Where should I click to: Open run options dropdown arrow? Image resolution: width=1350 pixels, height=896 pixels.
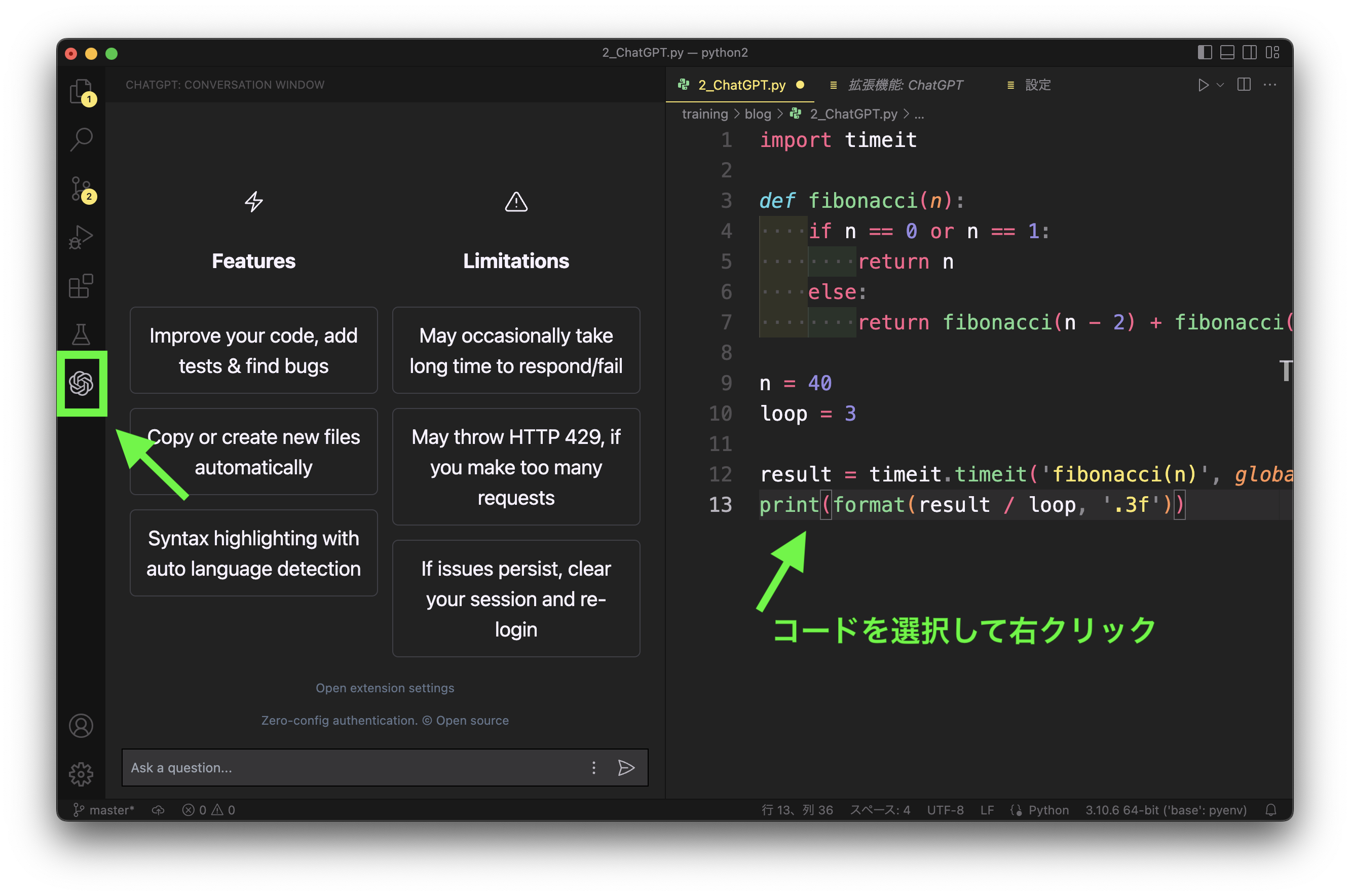pyautogui.click(x=1220, y=85)
